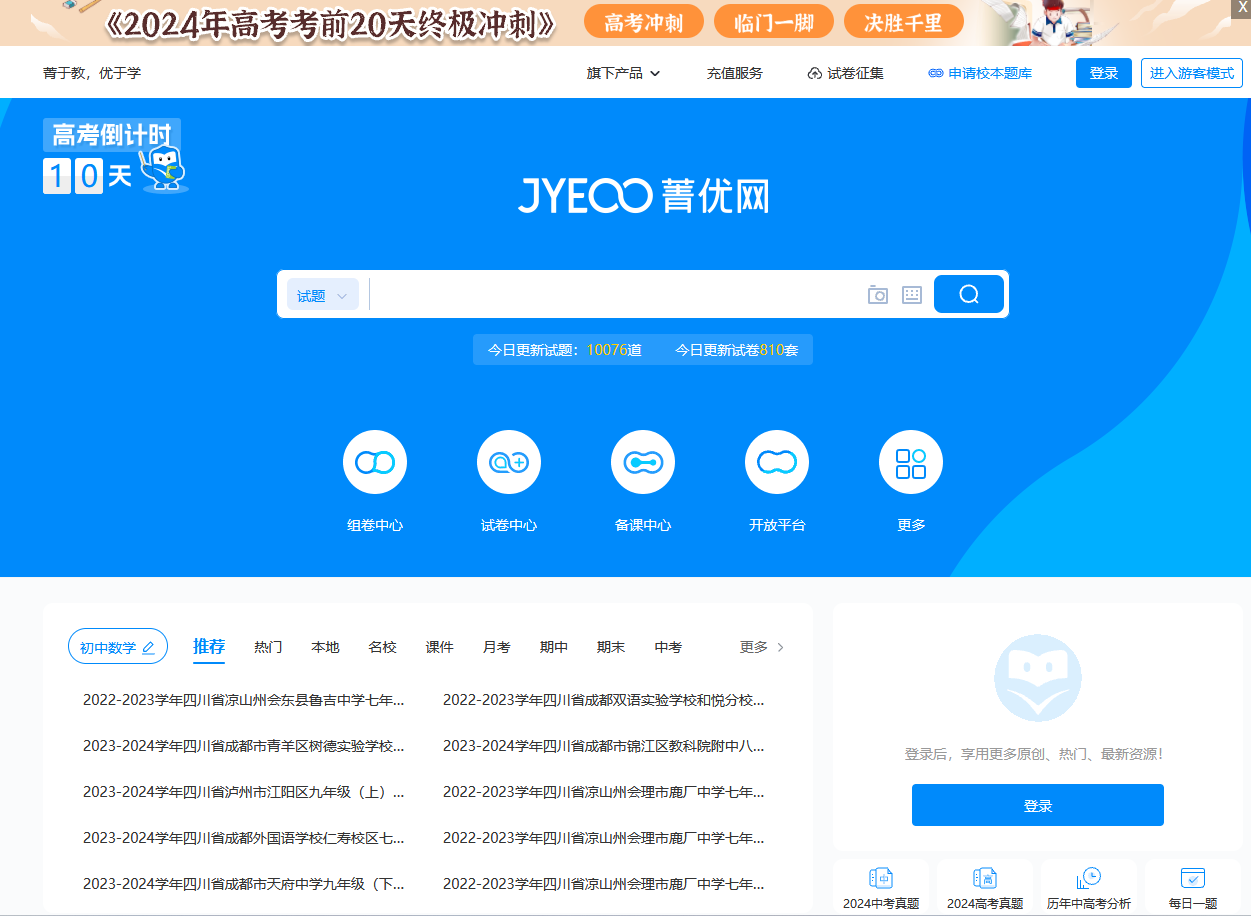Expand 更多 tab categories arrow
Screen dimensions: 1251x916
[x=780, y=647]
